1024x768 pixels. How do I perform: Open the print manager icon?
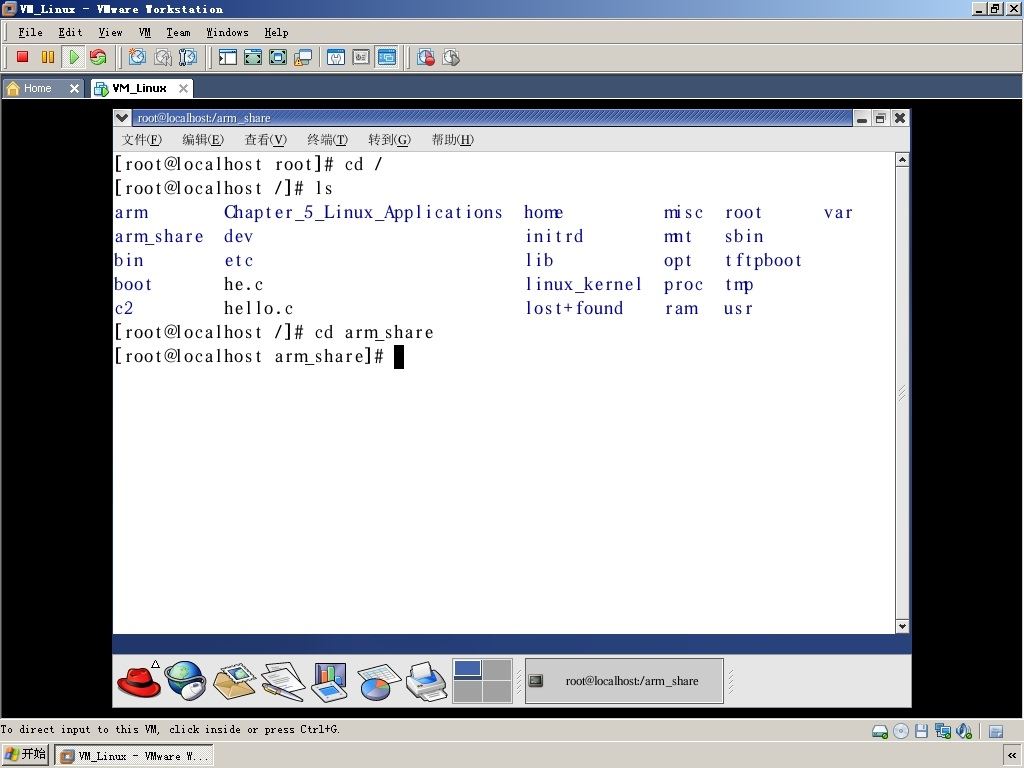(426, 681)
